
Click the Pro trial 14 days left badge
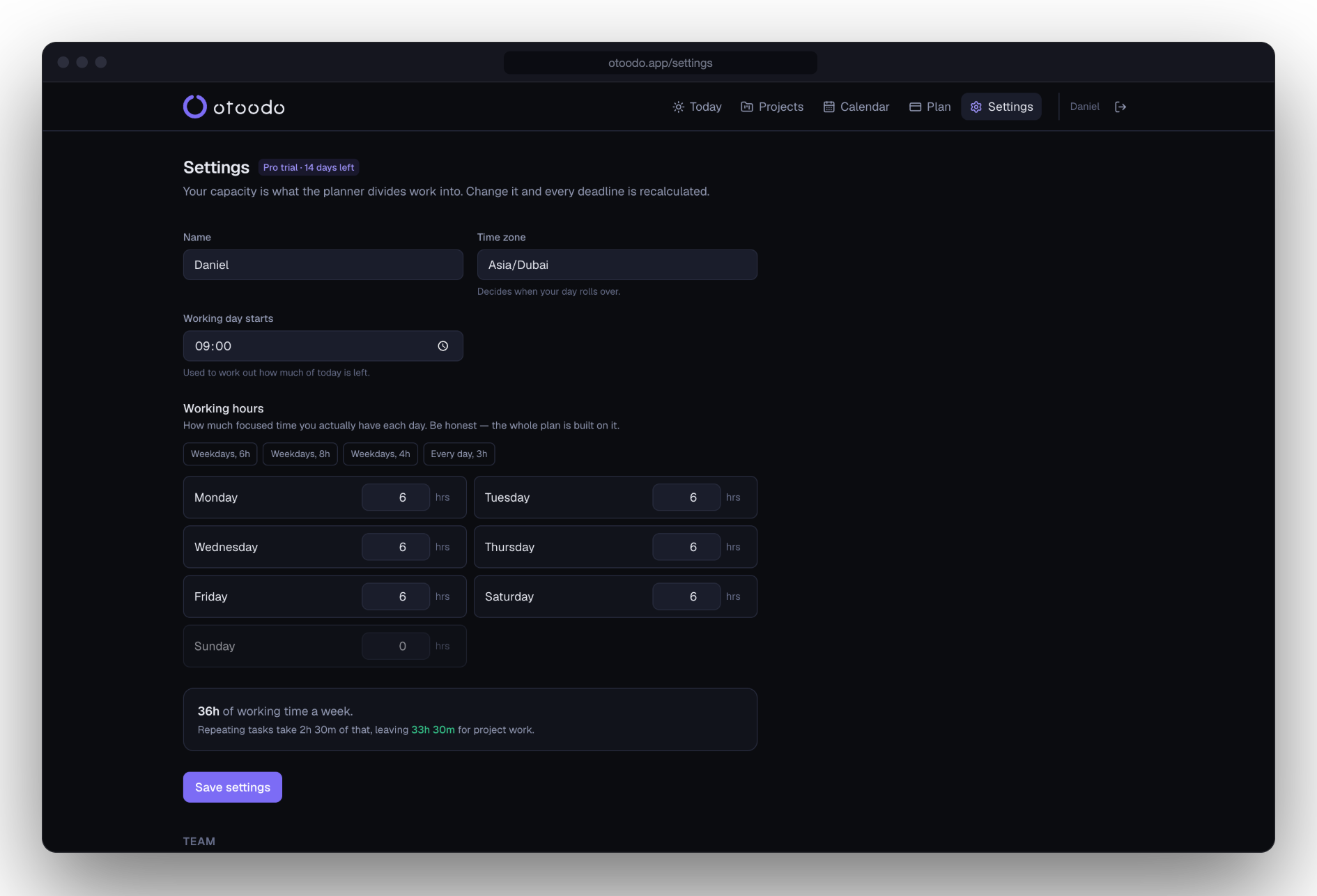coord(309,167)
